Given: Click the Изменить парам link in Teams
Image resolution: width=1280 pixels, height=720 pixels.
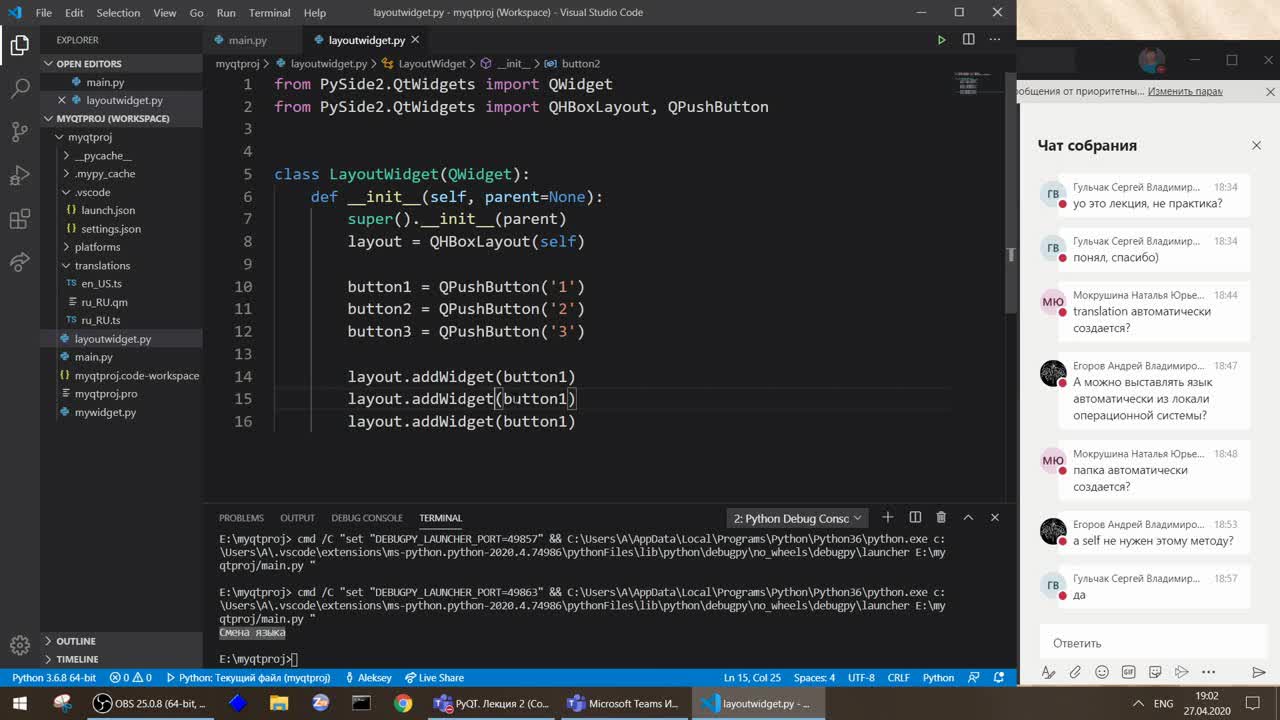Looking at the screenshot, I should pos(1185,91).
